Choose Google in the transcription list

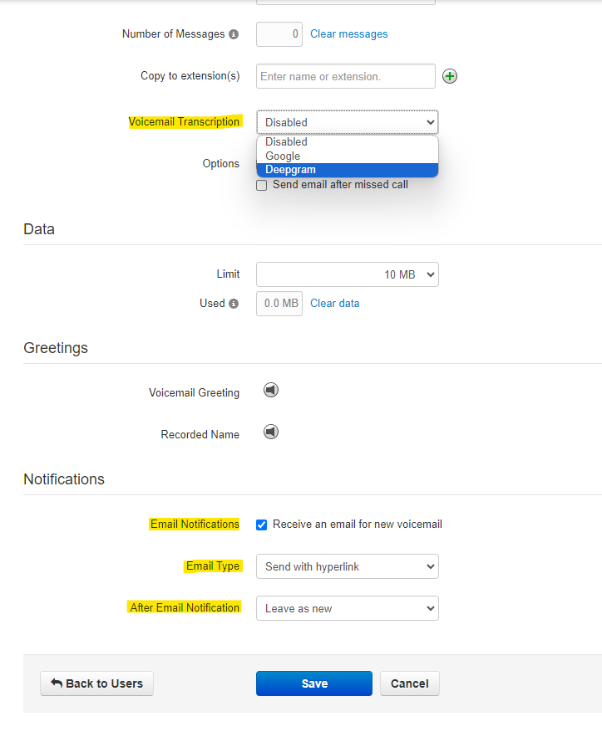[x=347, y=156]
